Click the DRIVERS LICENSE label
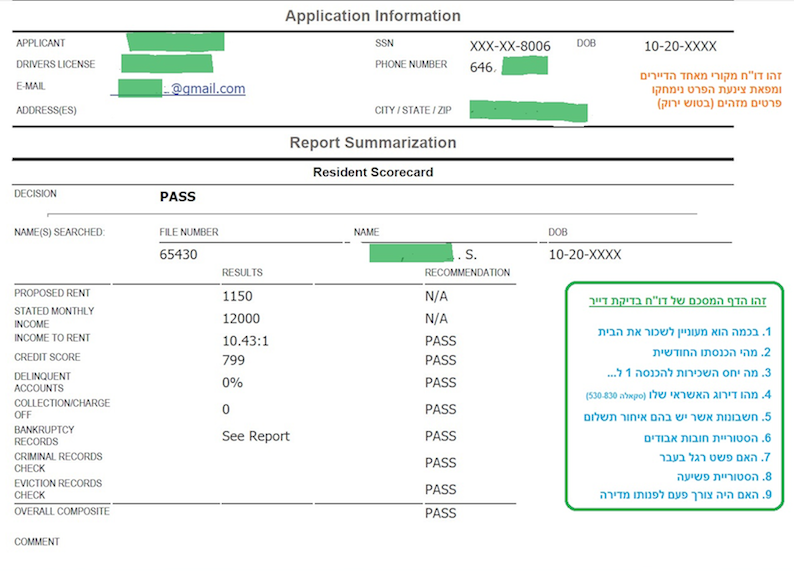 point(56,64)
